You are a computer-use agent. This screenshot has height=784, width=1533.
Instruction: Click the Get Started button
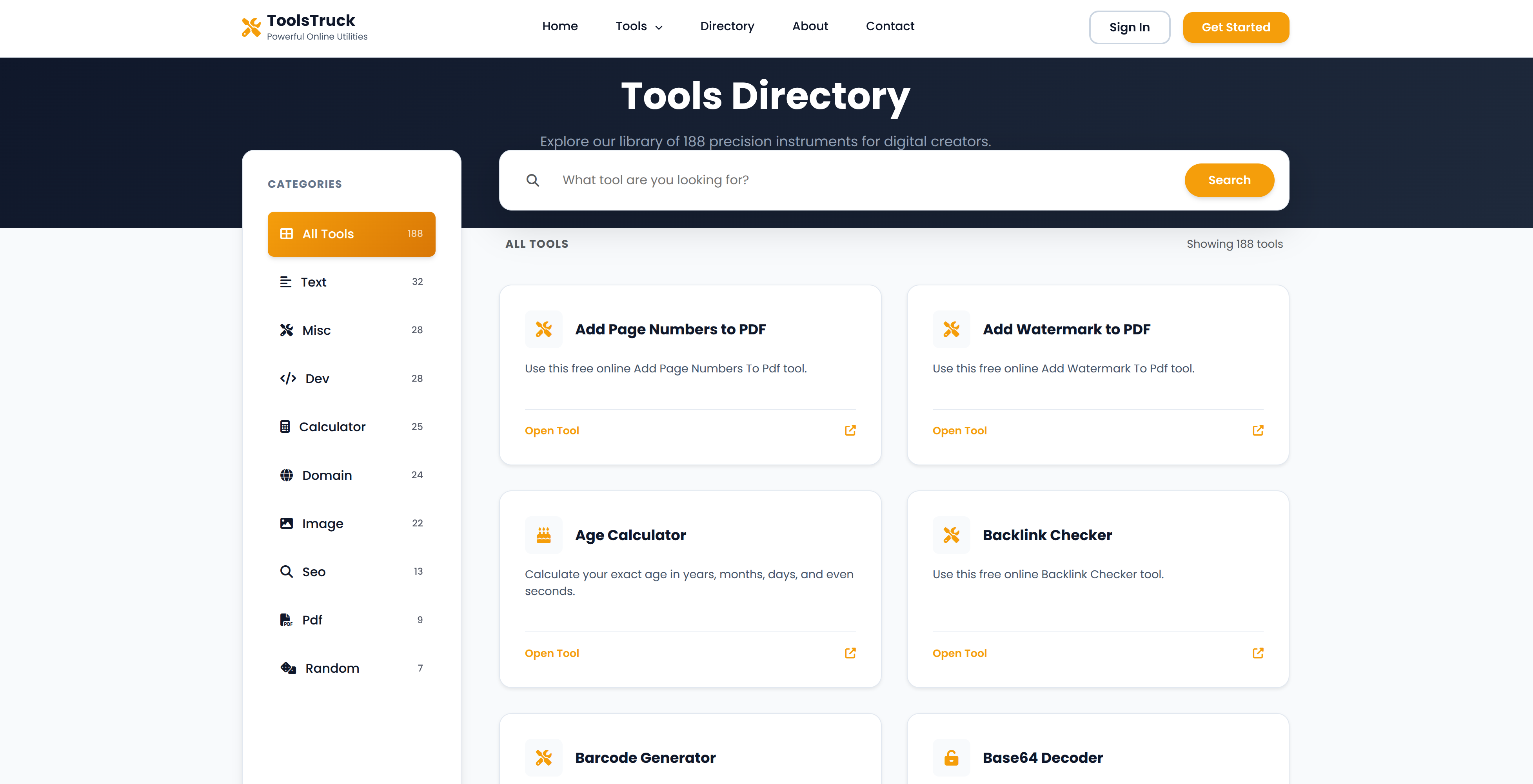1235,27
